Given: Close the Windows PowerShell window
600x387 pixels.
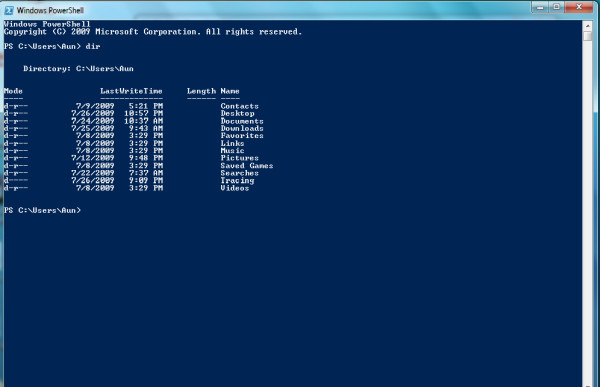Looking at the screenshot, I should pos(579,7).
